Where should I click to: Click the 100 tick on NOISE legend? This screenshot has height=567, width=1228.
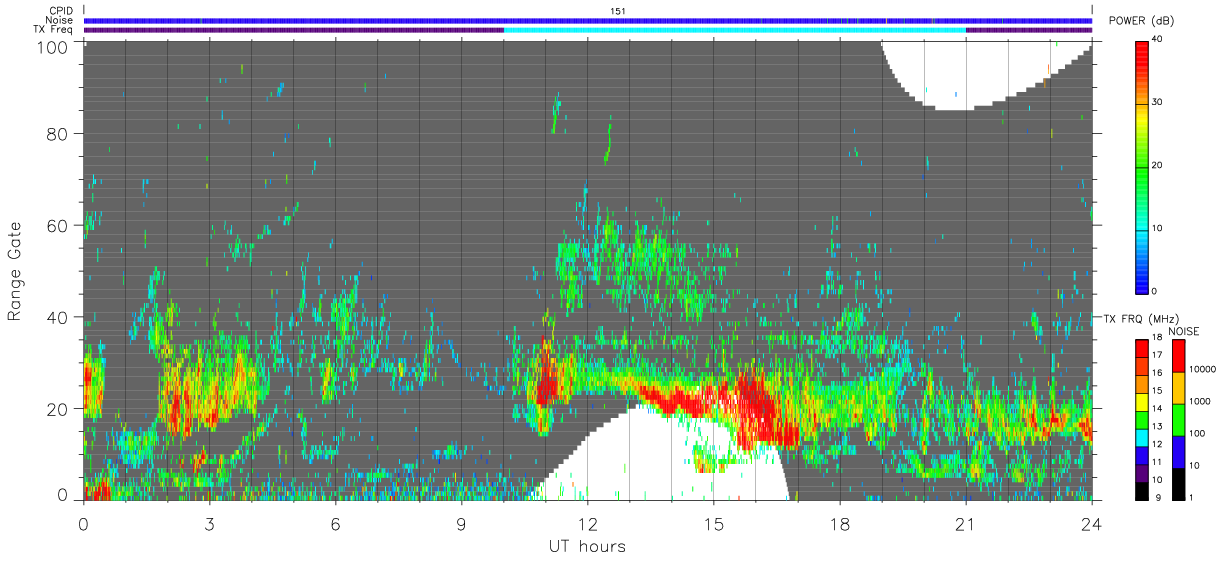pos(1197,433)
